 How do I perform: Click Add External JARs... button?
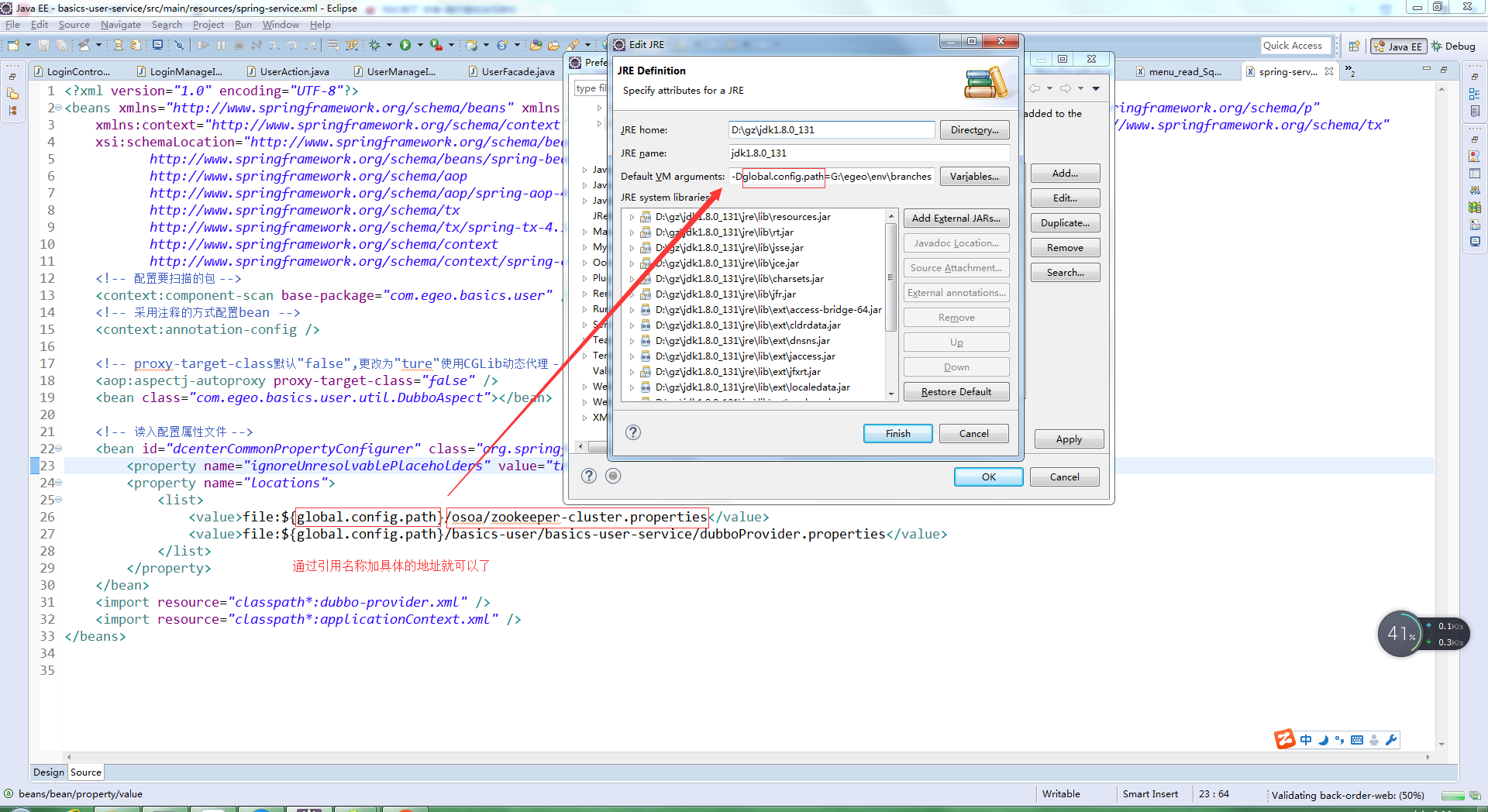pyautogui.click(x=956, y=218)
